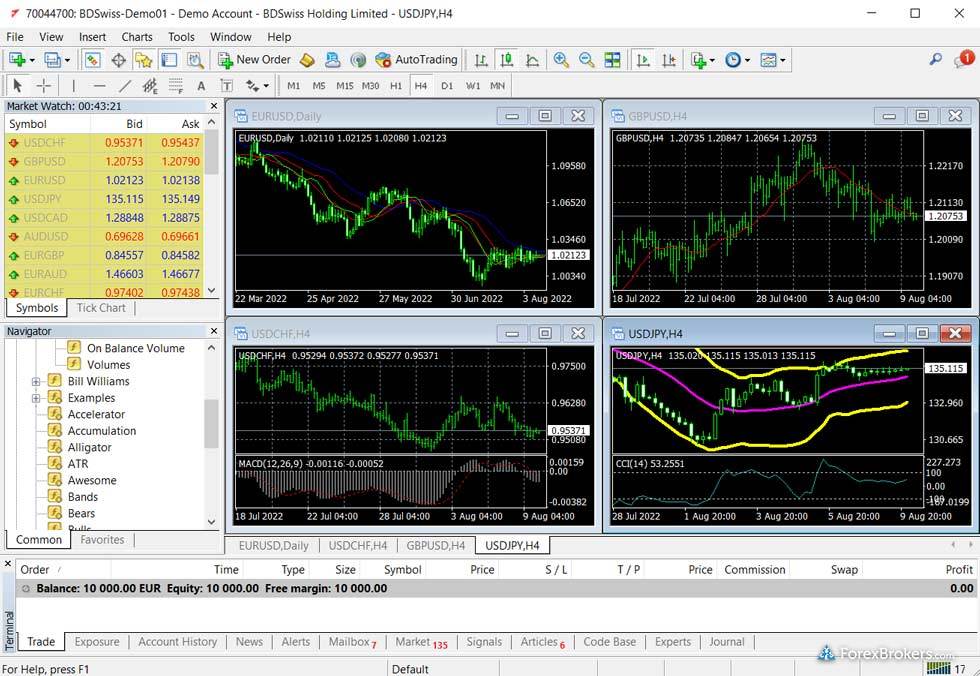Image resolution: width=980 pixels, height=676 pixels.
Task: Set timeframe to D1
Action: [446, 86]
